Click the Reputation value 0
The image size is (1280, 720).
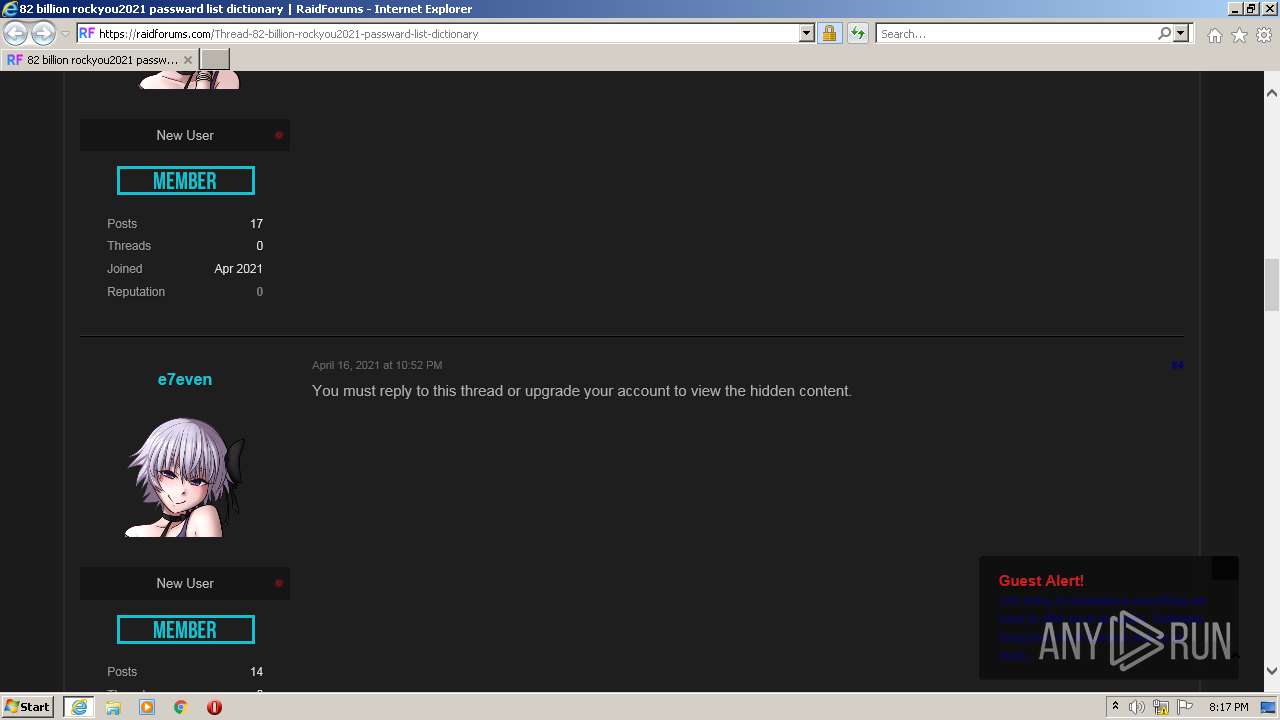(x=259, y=292)
